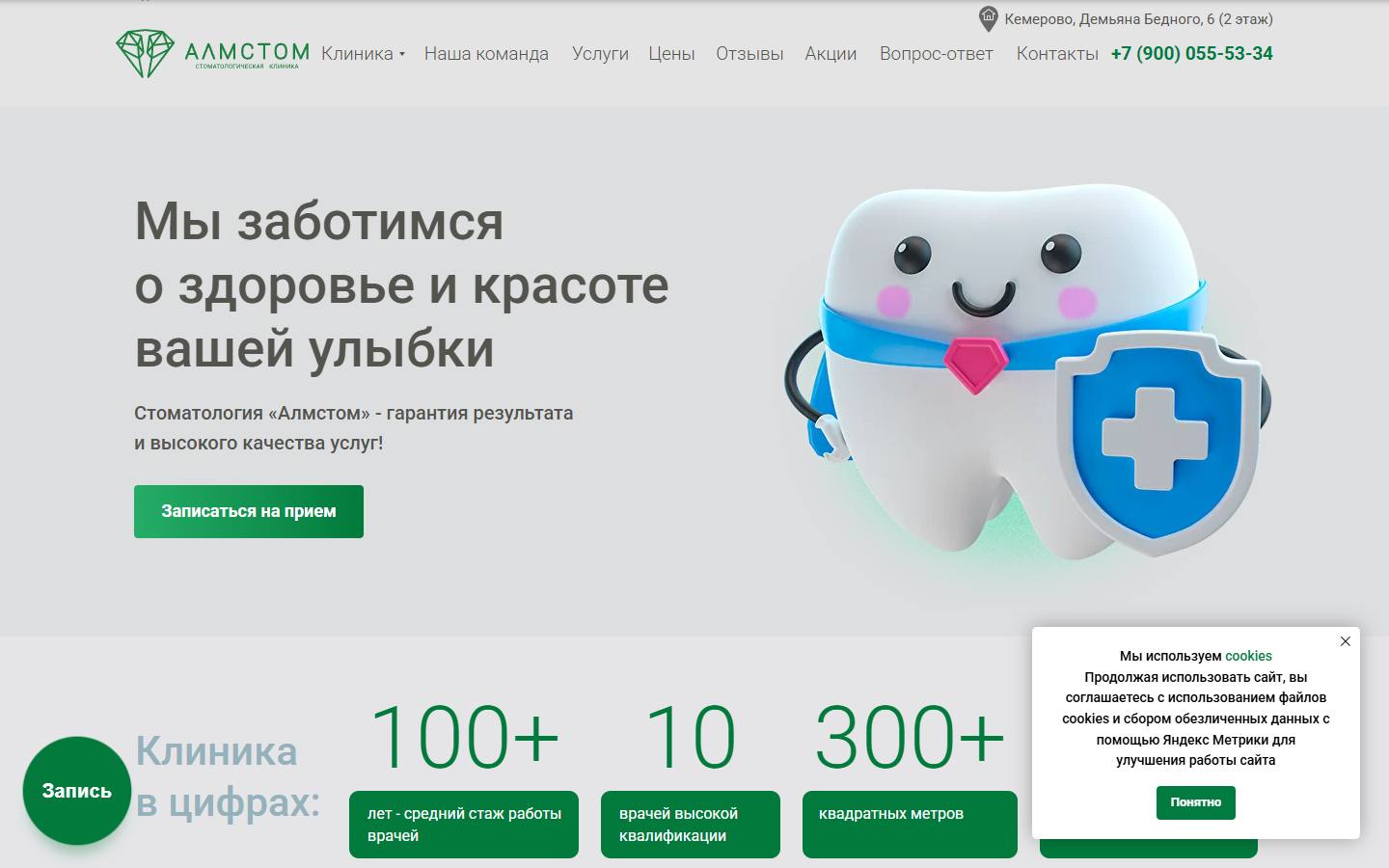Click the Записаться на прием button
The image size is (1389, 868).
tap(249, 511)
